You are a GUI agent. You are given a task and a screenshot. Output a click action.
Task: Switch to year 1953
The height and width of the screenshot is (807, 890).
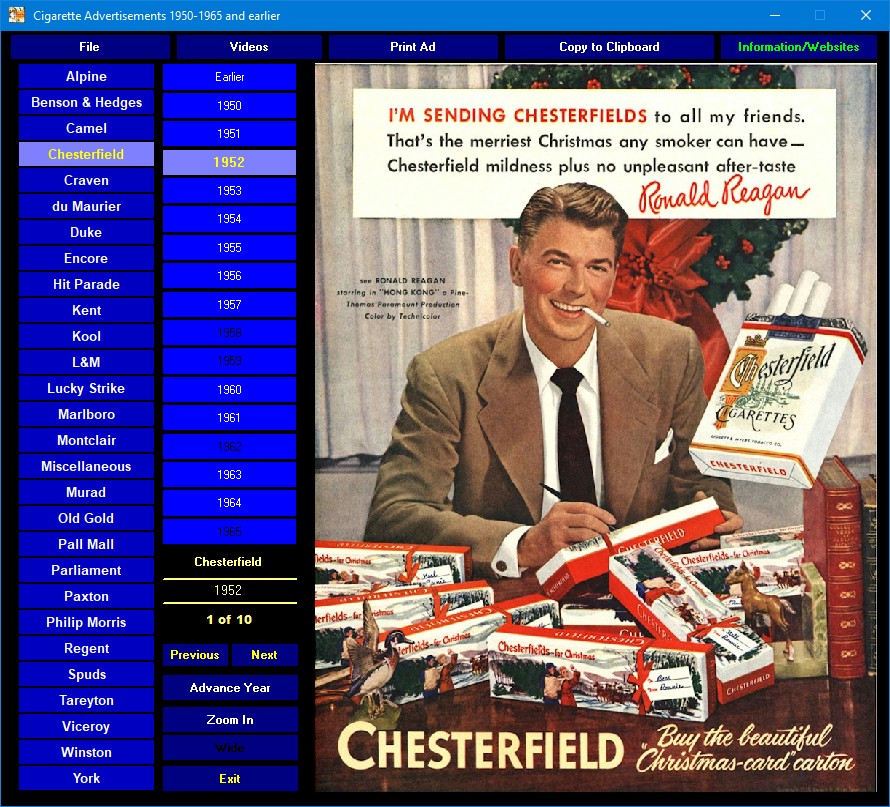[x=229, y=191]
